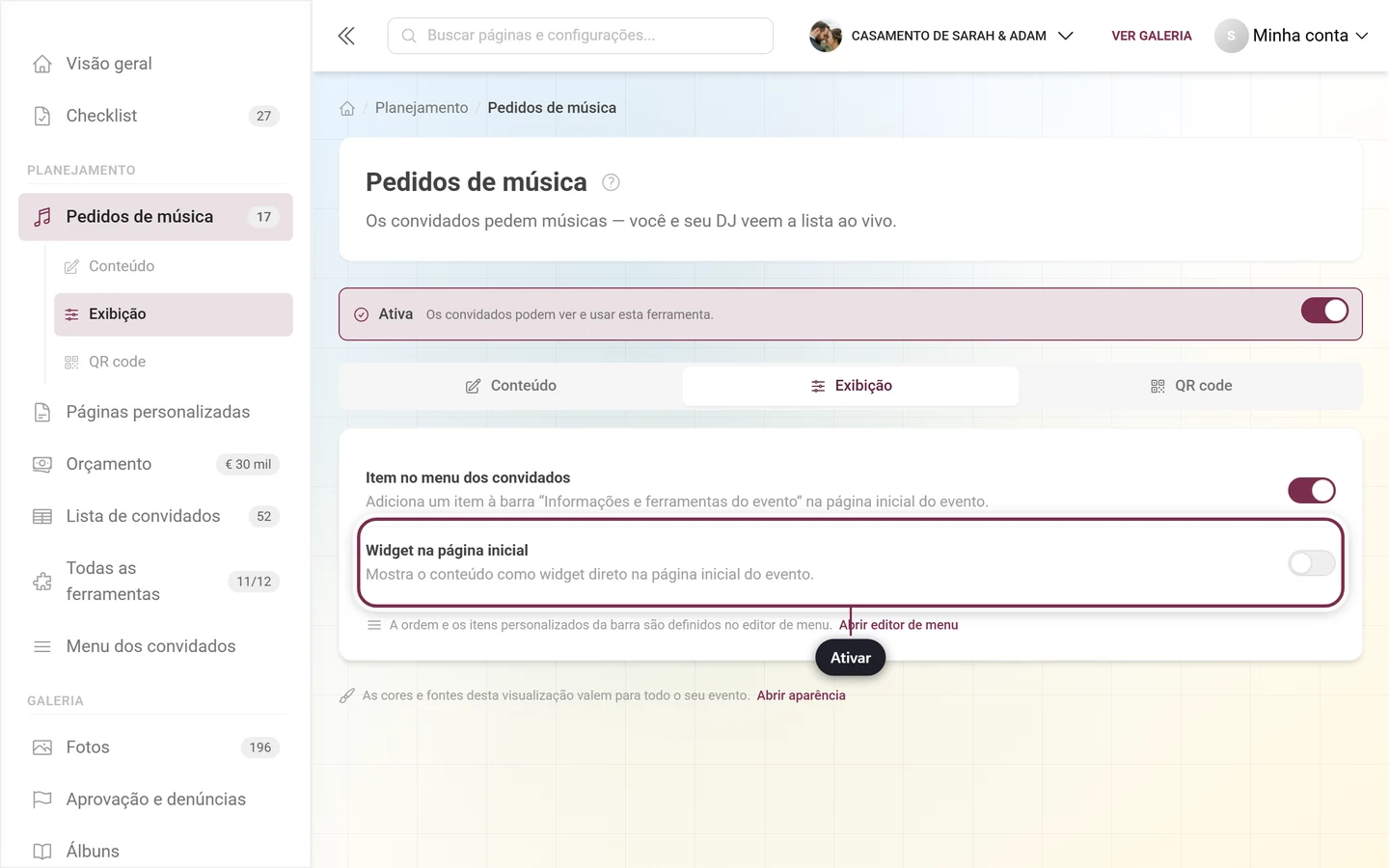
Task: Disable Item no menu dos convidados toggle
Action: pos(1312,490)
